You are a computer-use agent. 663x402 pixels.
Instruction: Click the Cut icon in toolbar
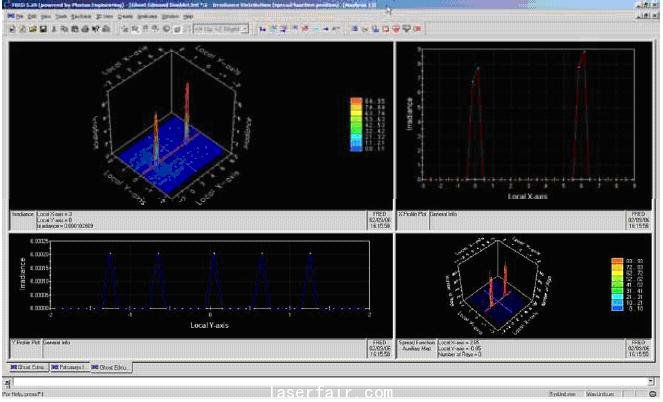coord(52,29)
